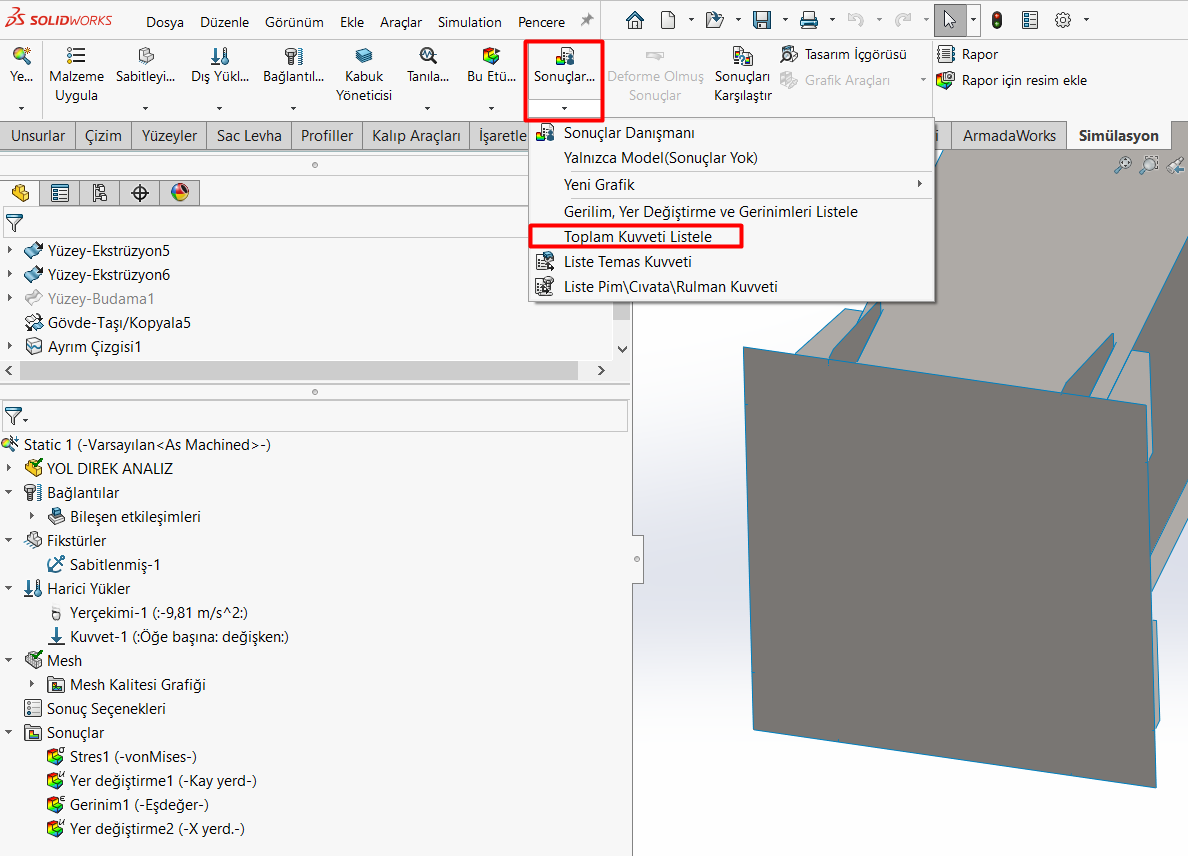Expand Mesh Kalitesi Grafiği node
1188x856 pixels.
click(x=32, y=684)
